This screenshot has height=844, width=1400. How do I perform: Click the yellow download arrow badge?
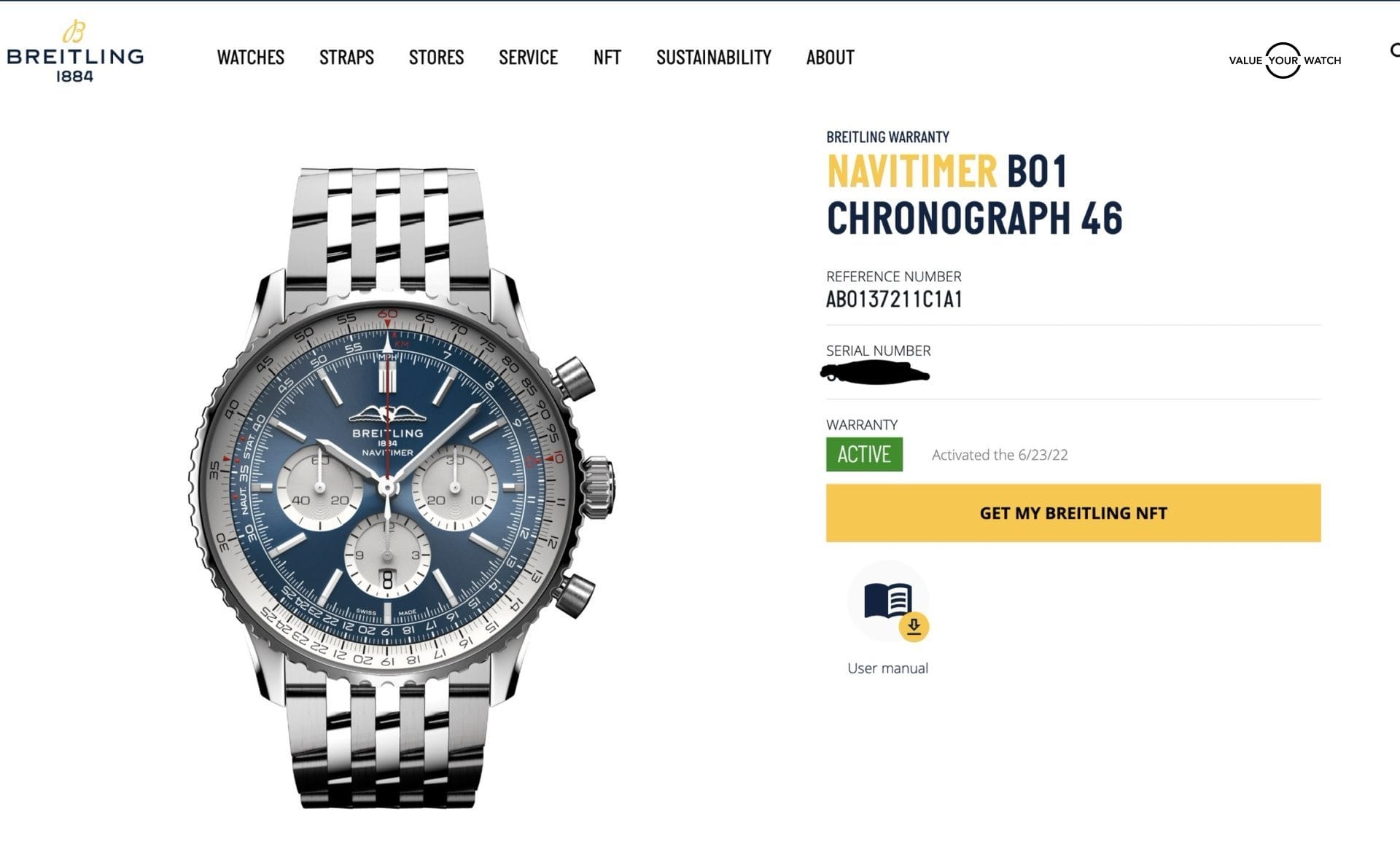pyautogui.click(x=914, y=627)
